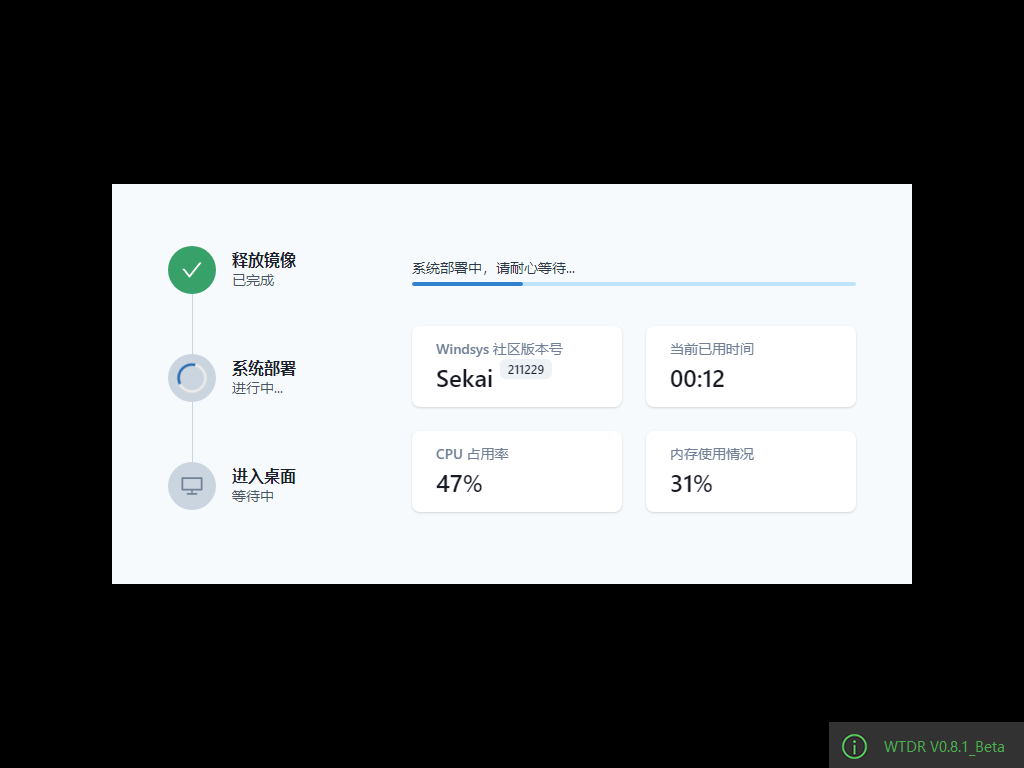Click the monitor icon for 进入桌面

[192, 486]
